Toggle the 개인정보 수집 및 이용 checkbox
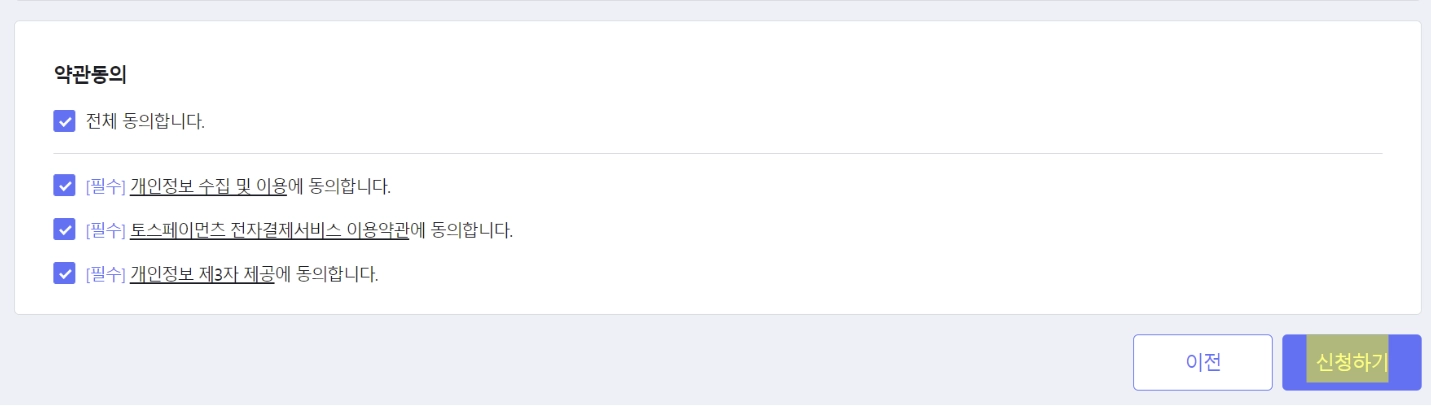Viewport: 1431px width, 406px height. click(x=64, y=186)
